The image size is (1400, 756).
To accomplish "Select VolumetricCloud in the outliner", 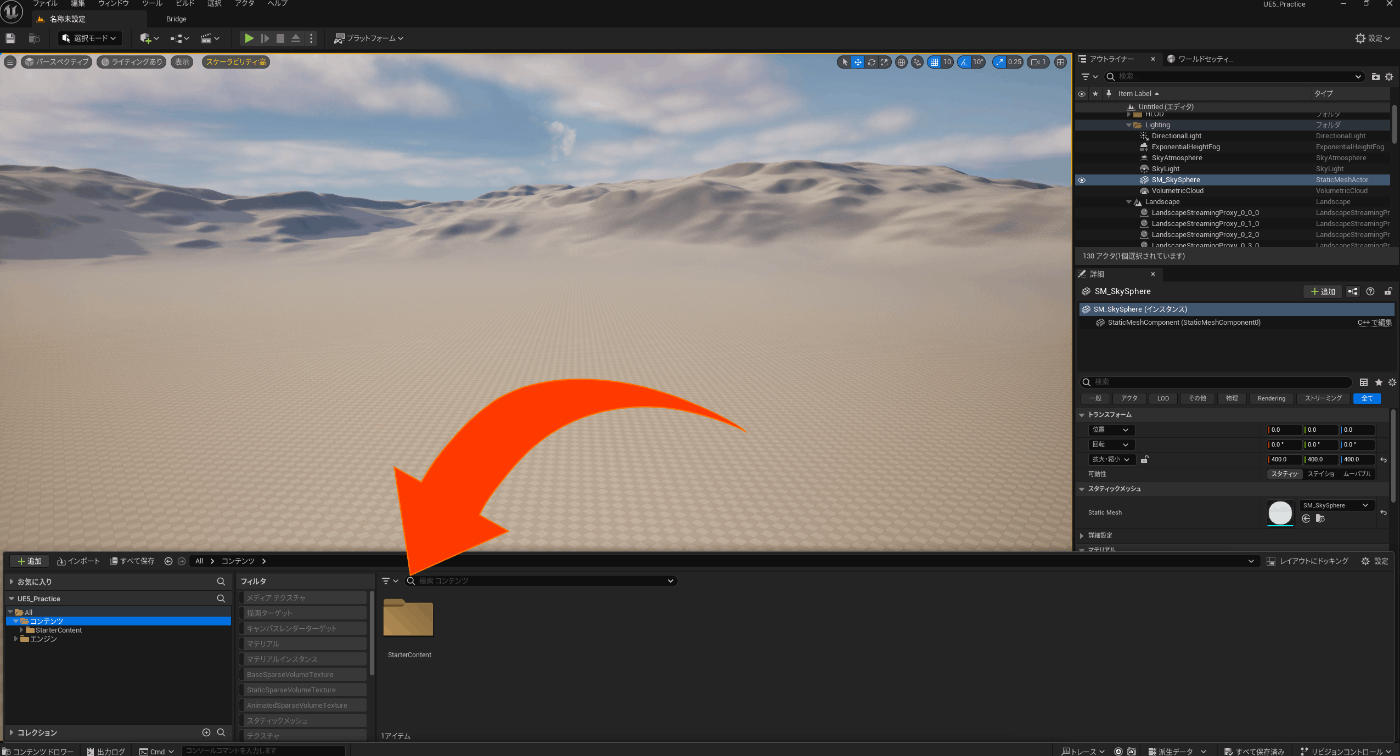I will tap(1177, 191).
